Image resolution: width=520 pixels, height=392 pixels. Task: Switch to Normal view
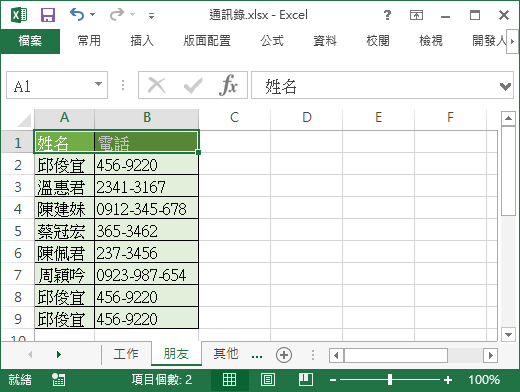pyautogui.click(x=229, y=379)
